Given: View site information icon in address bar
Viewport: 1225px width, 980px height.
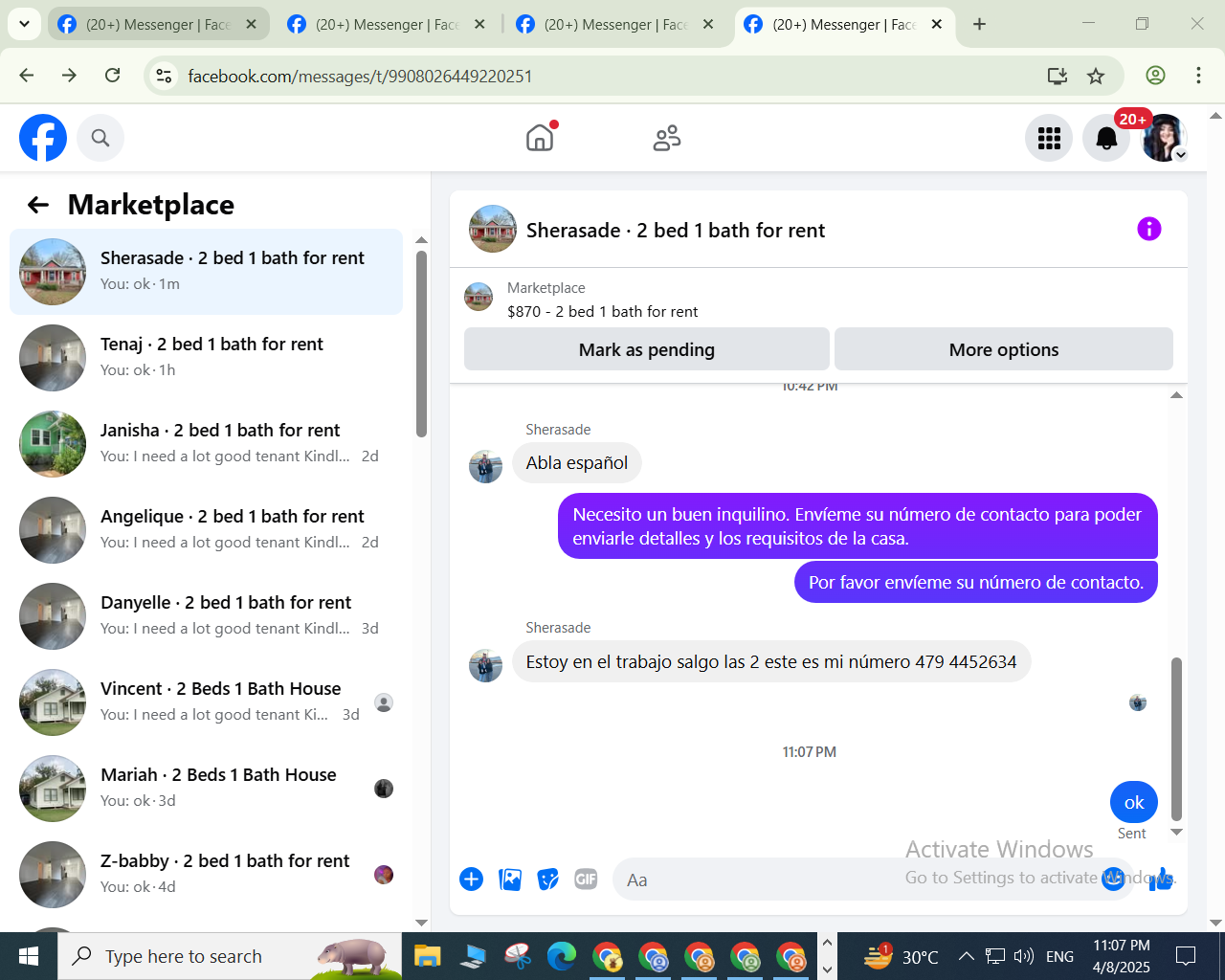Looking at the screenshot, I should pyautogui.click(x=165, y=76).
